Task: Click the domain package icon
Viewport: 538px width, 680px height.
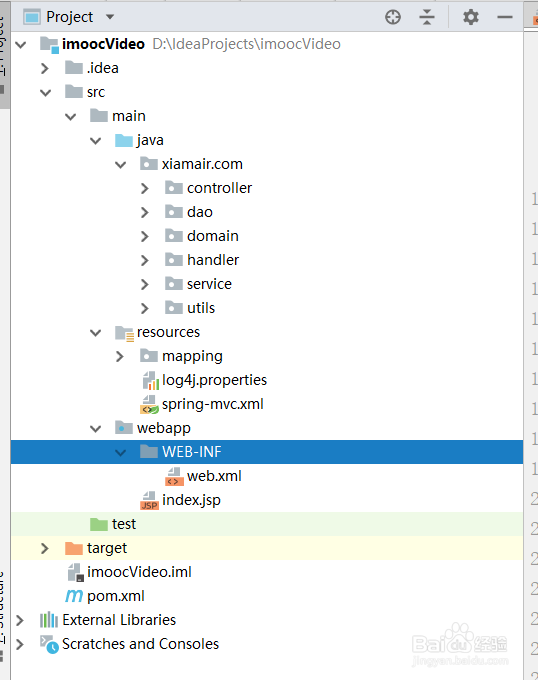Action: 174,235
